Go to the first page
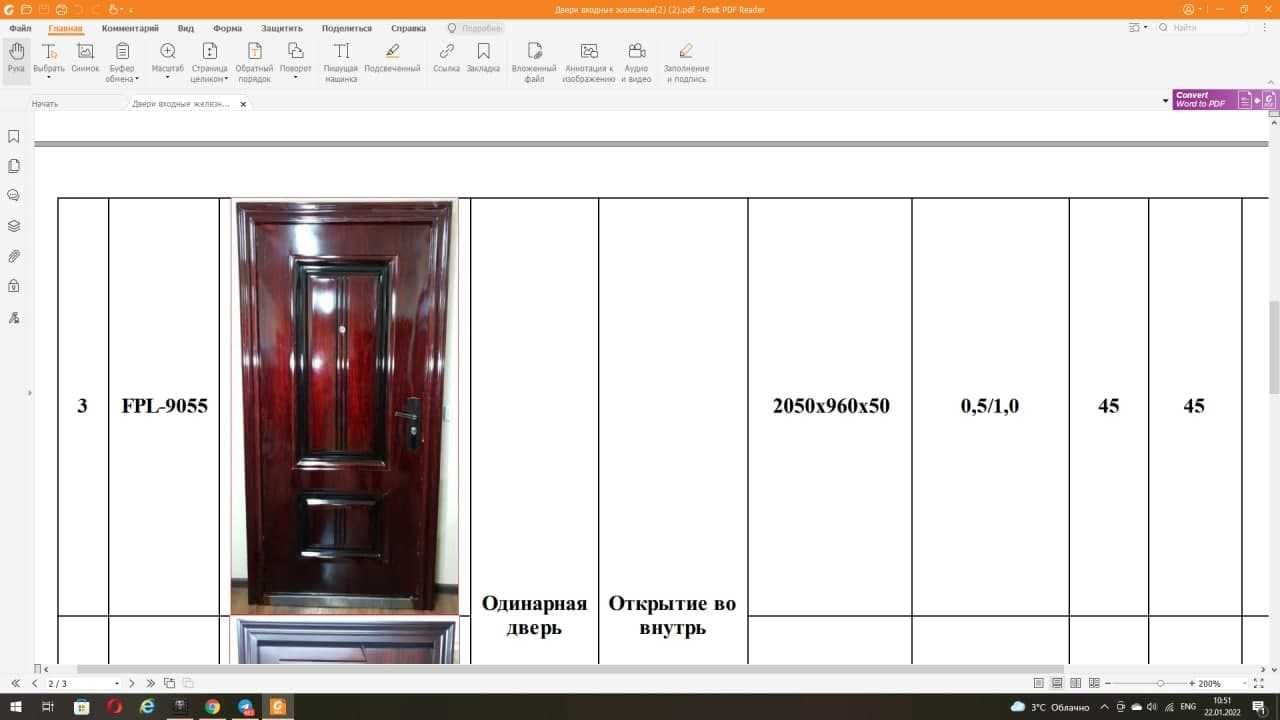The width and height of the screenshot is (1280, 720). click(x=15, y=683)
